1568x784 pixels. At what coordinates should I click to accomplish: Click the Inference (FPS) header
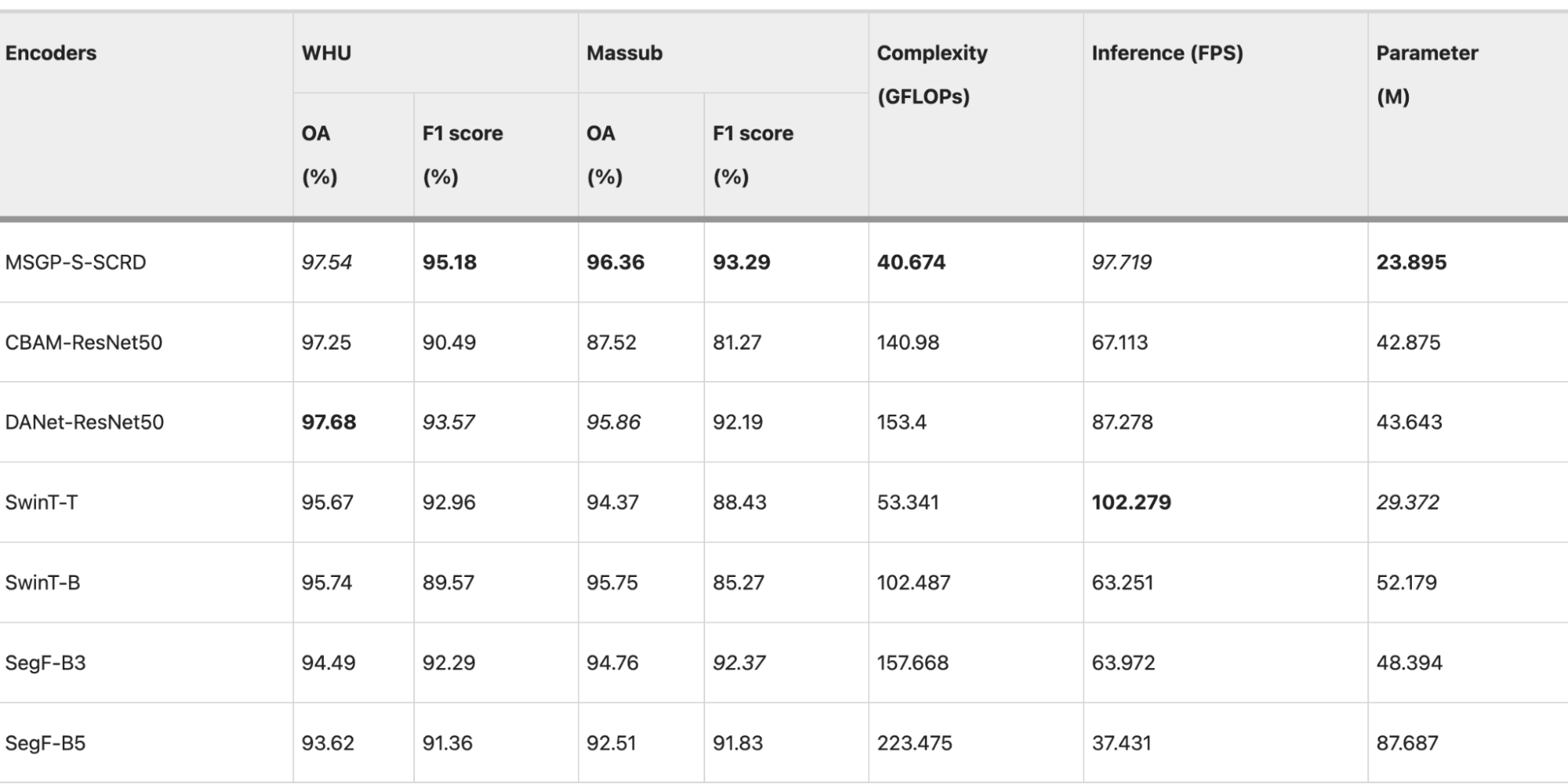click(1167, 53)
